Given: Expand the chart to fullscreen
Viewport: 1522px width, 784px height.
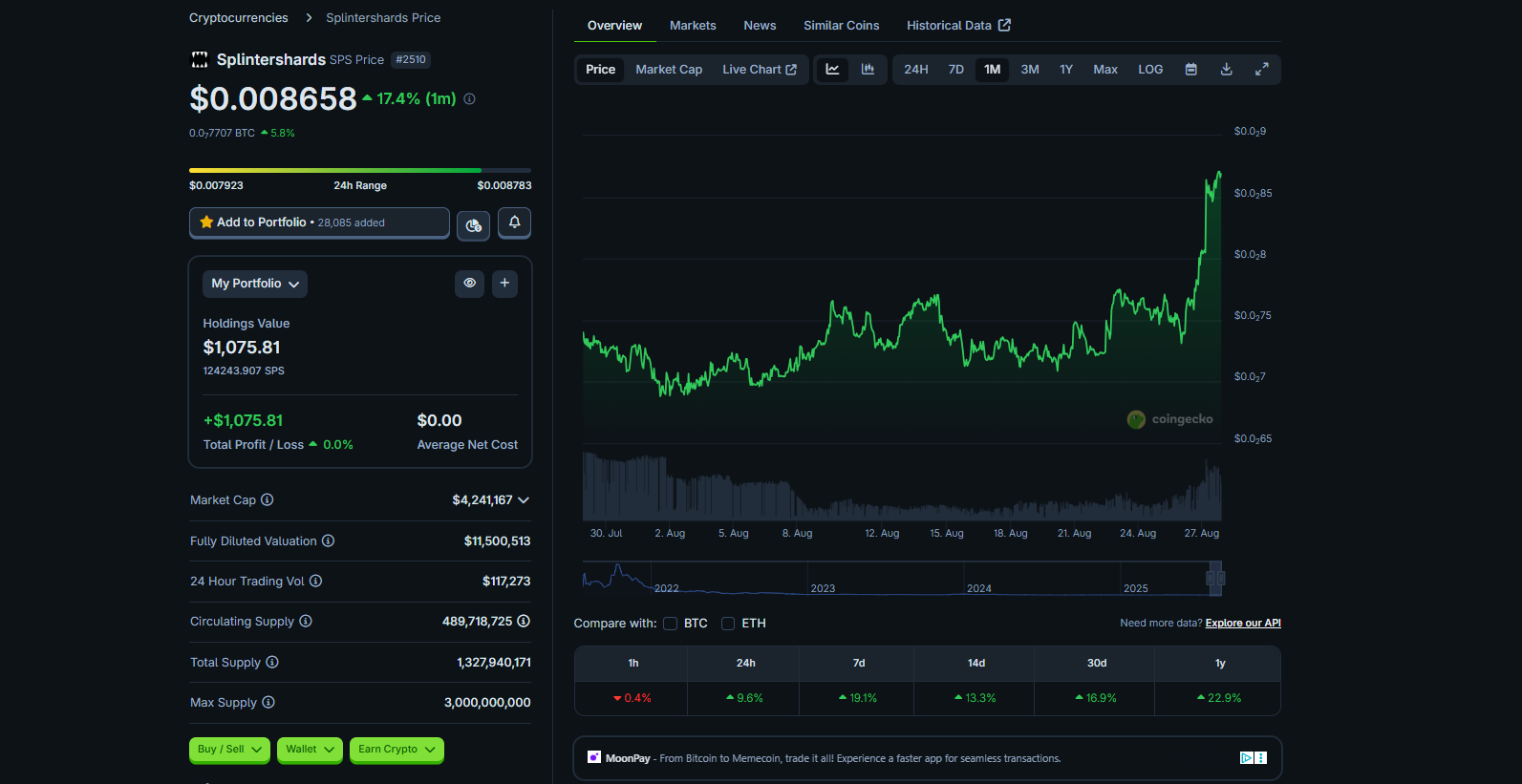Looking at the screenshot, I should pos(1261,70).
